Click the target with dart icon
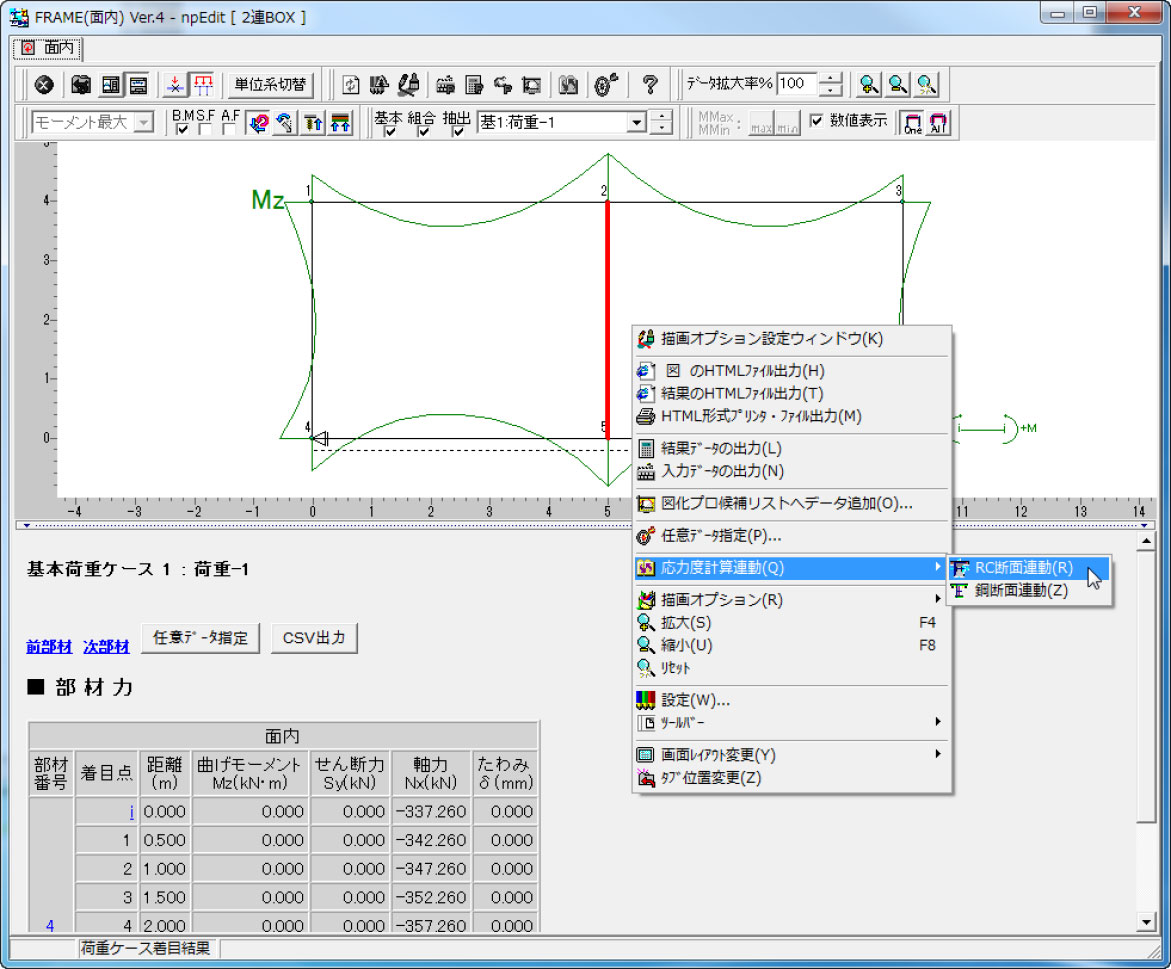The image size is (1171, 969). coord(606,85)
